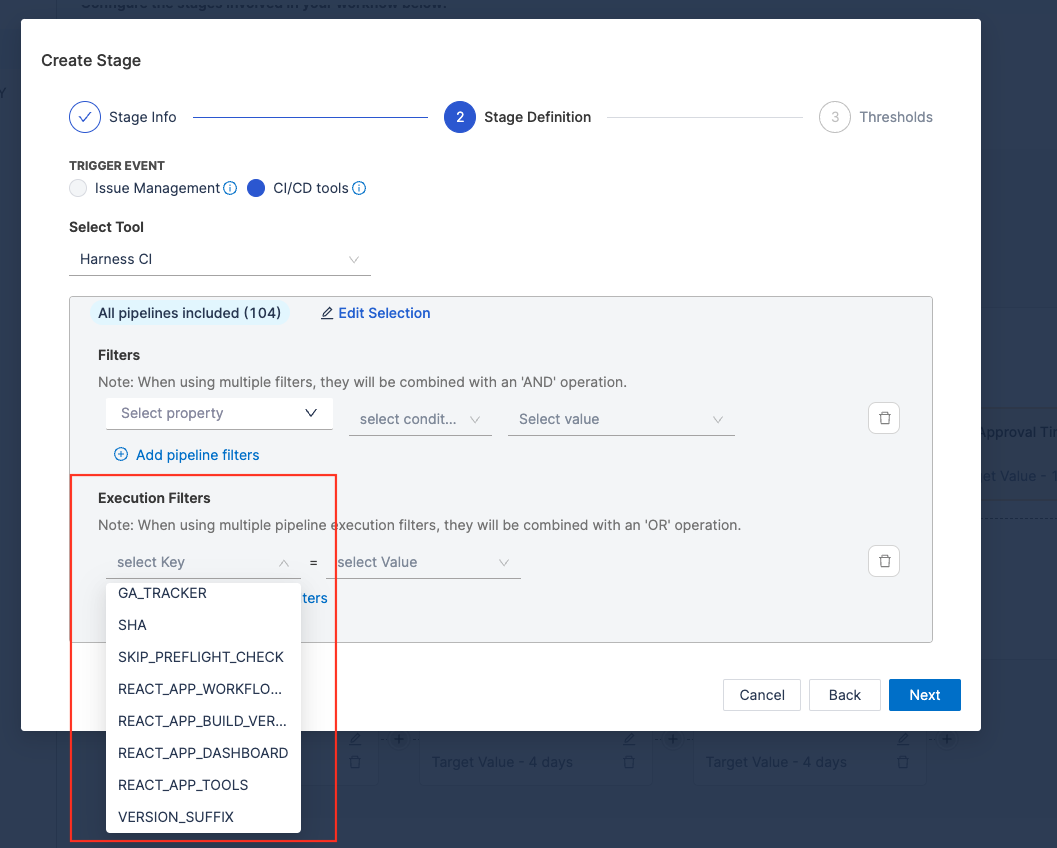Click the pencil icon beside Edit Selection
Image resolution: width=1057 pixels, height=848 pixels.
(x=327, y=314)
